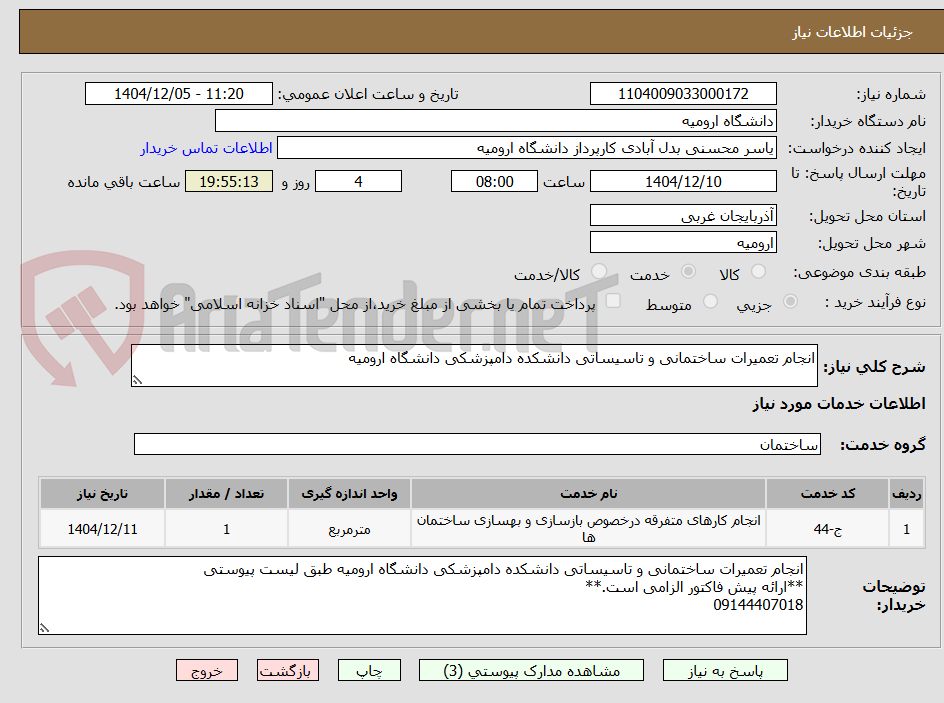This screenshot has width=944, height=703.
Task: Select the 'خدمت' radio button
Action: (688, 271)
